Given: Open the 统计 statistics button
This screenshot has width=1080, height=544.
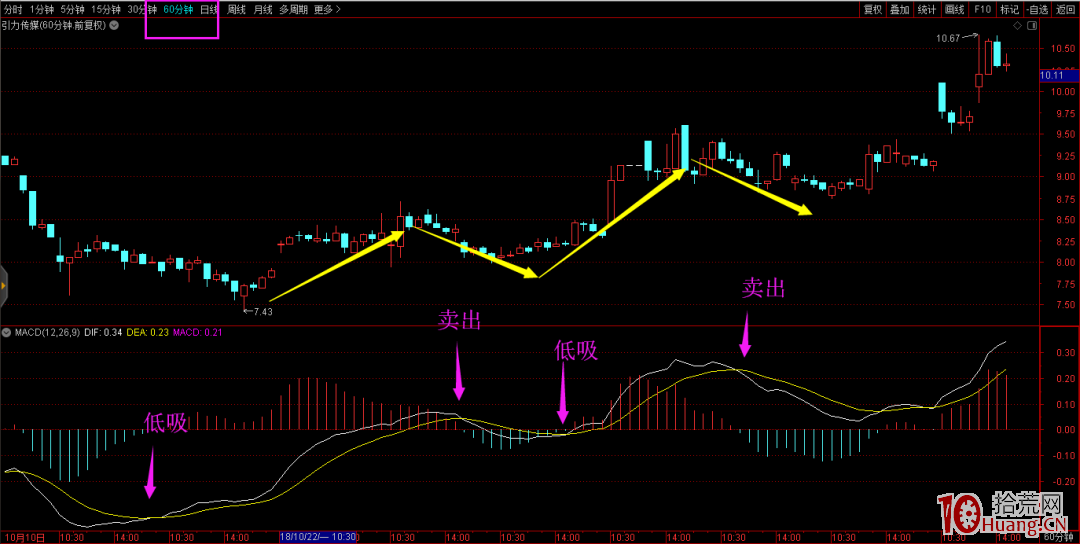Looking at the screenshot, I should (x=926, y=10).
